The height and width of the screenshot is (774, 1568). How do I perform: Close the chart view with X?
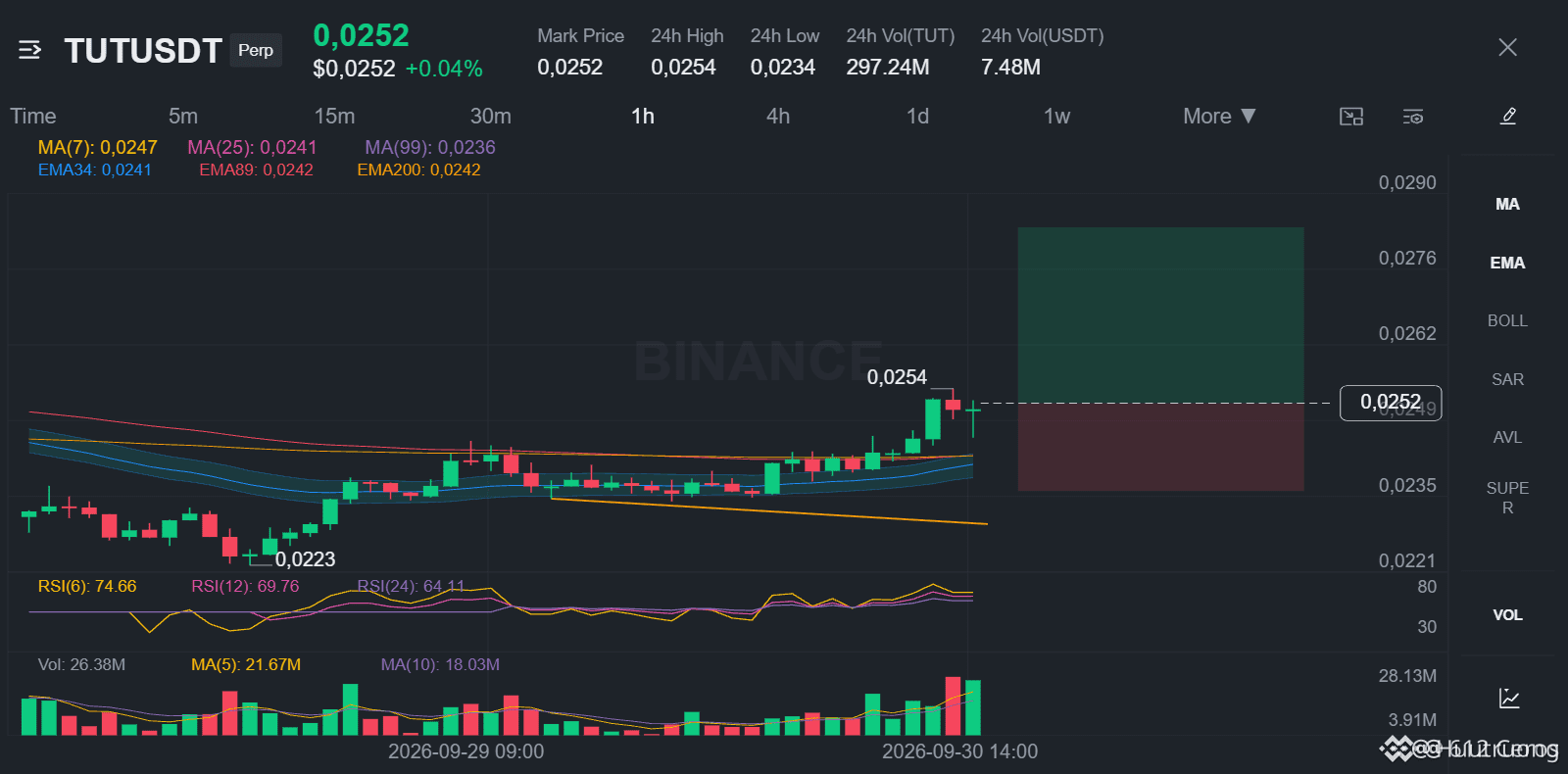coord(1507,47)
